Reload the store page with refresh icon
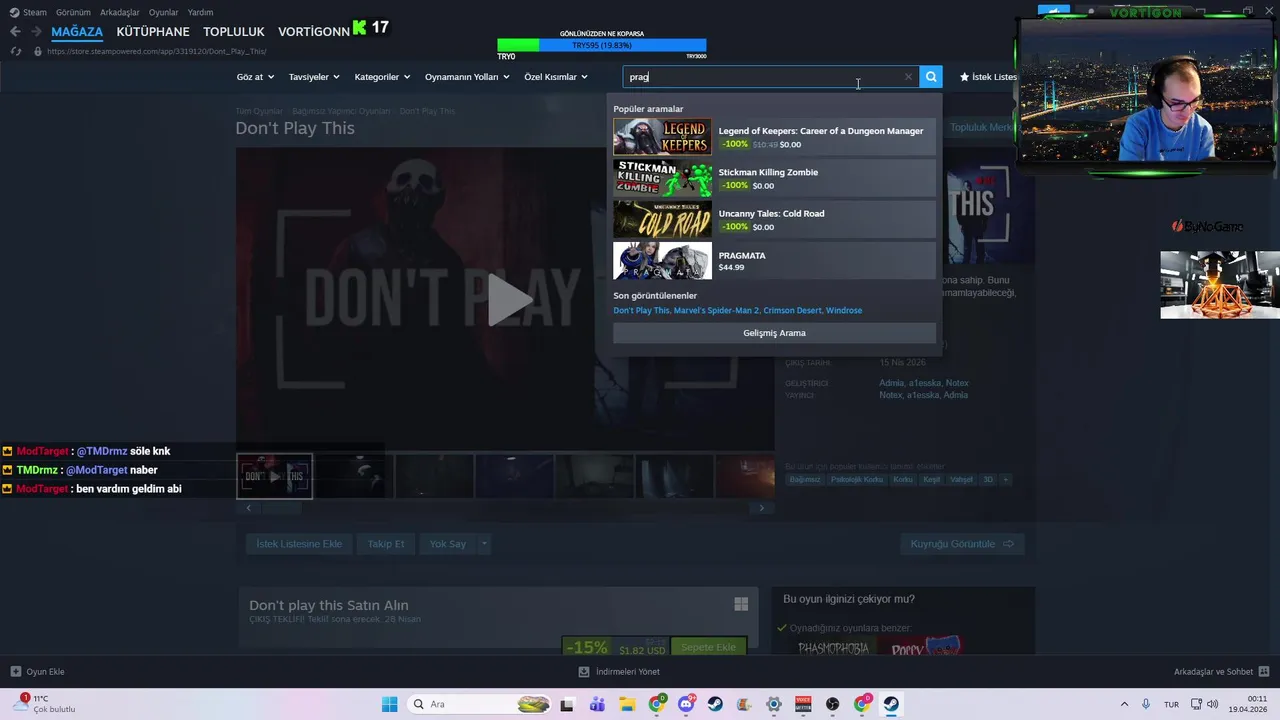The width and height of the screenshot is (1280, 720). [x=15, y=51]
